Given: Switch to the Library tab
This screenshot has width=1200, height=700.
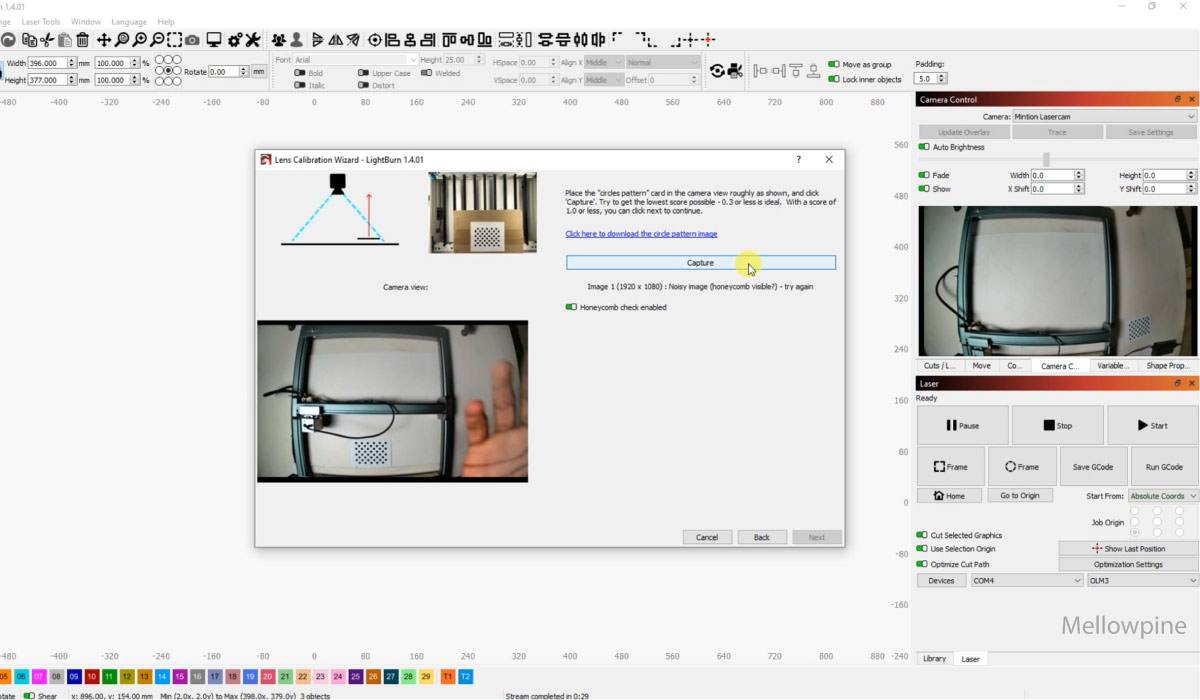Looking at the screenshot, I should tap(934, 658).
